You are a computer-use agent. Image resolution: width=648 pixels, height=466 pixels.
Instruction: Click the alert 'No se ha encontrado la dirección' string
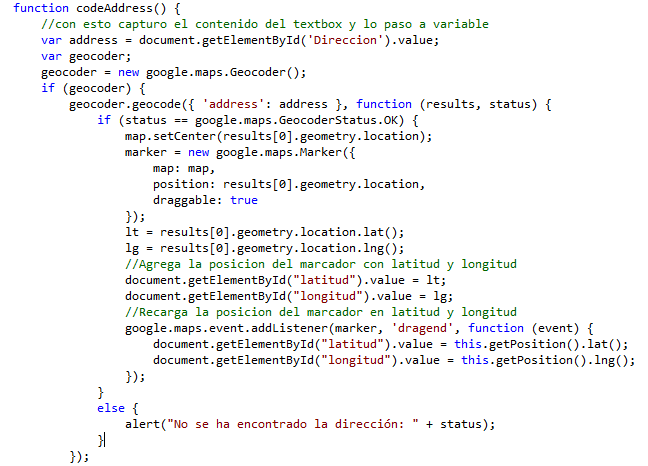pyautogui.click(x=293, y=425)
